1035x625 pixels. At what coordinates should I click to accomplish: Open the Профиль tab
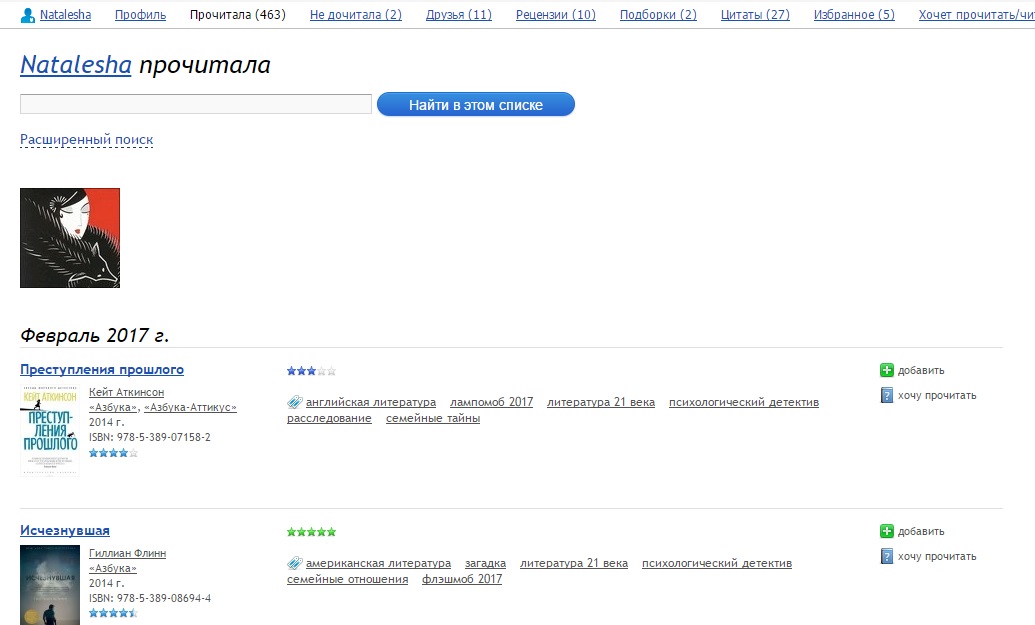click(141, 15)
